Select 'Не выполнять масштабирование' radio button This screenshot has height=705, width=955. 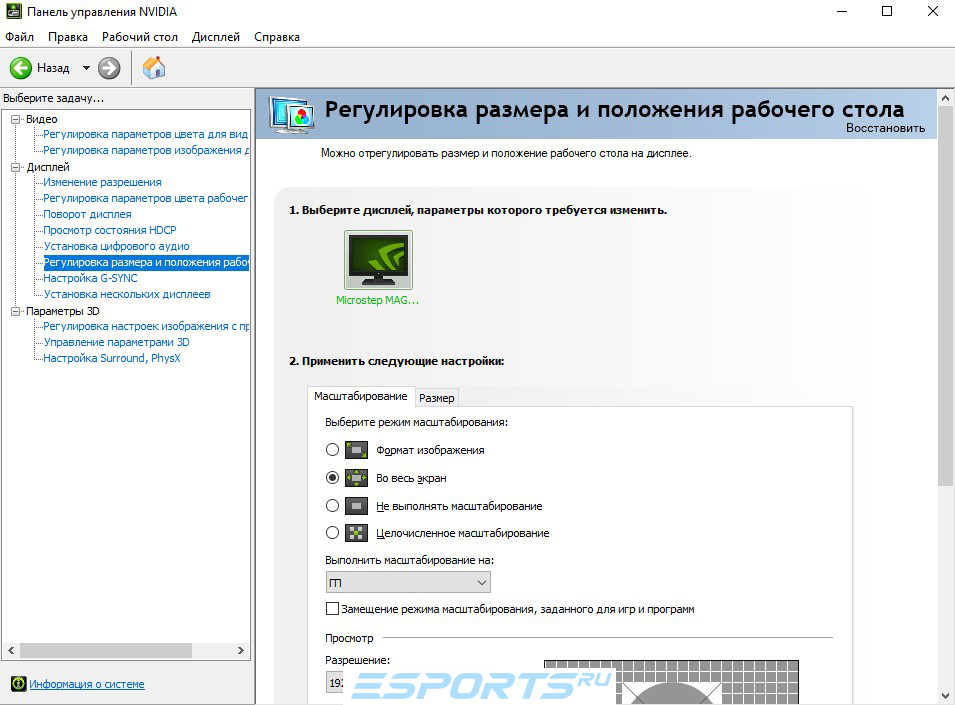[x=333, y=505]
